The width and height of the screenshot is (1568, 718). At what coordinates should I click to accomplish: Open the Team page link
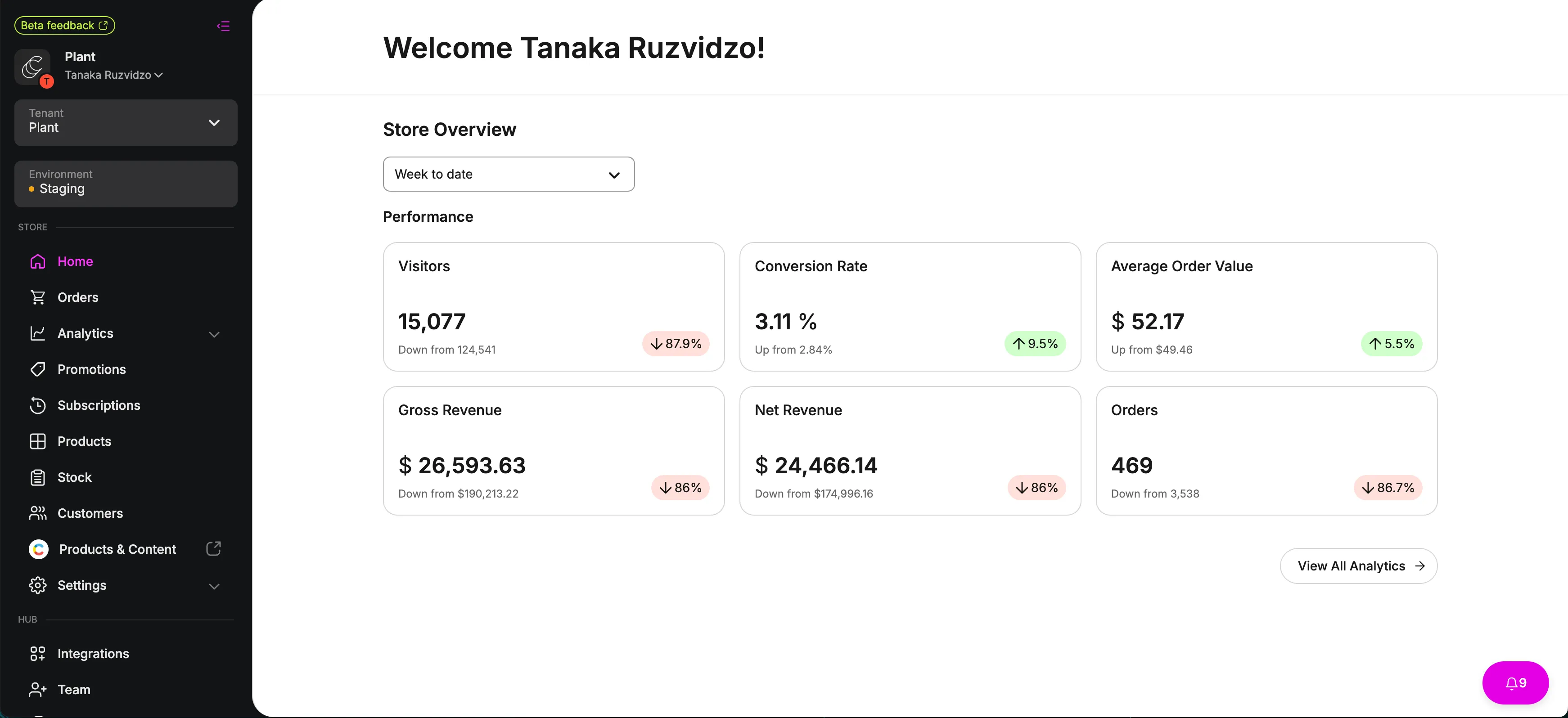[x=74, y=690]
